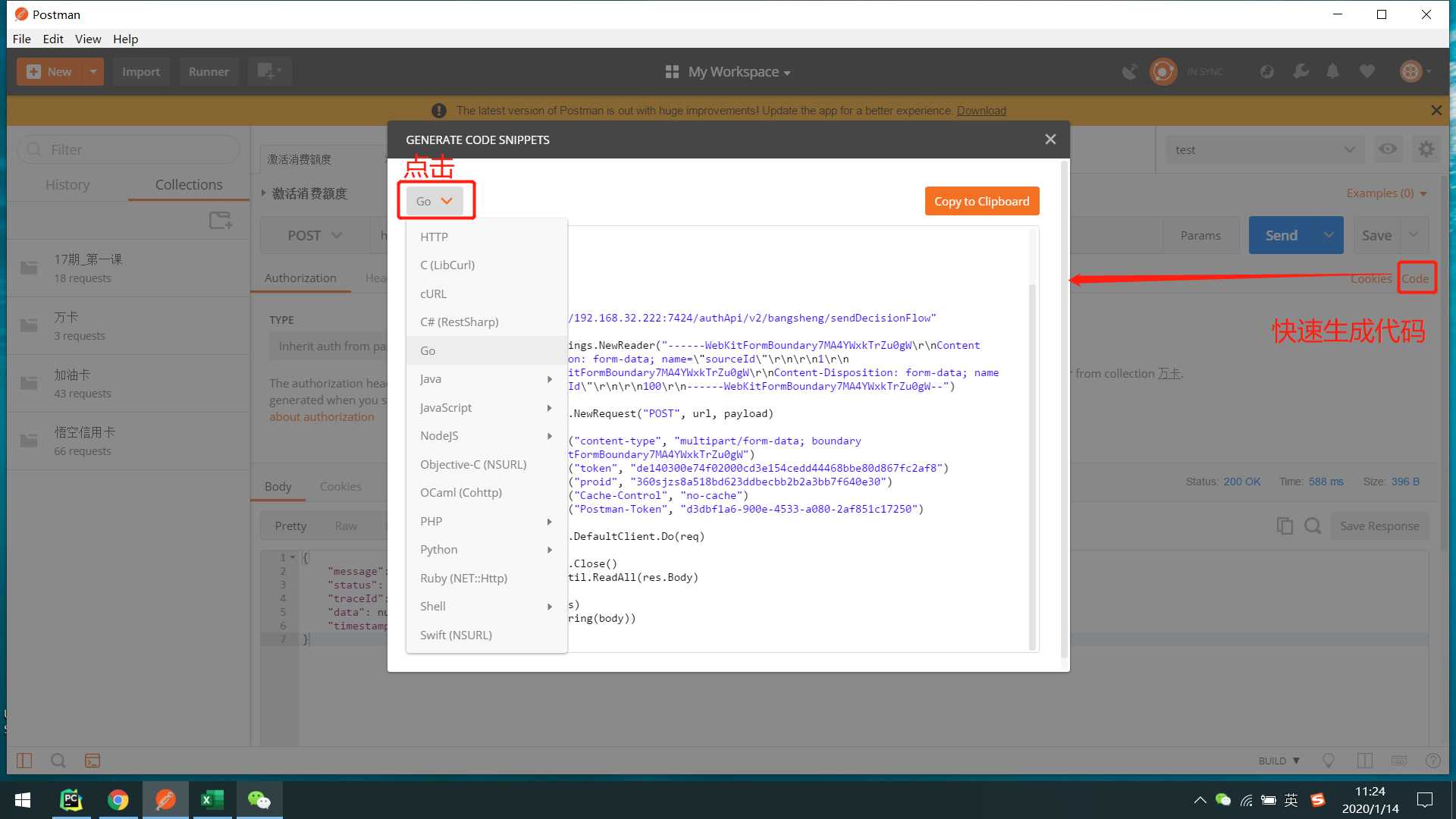The width and height of the screenshot is (1456, 819).
Task: Click the Collections tab icon in sidebar
Action: click(188, 184)
